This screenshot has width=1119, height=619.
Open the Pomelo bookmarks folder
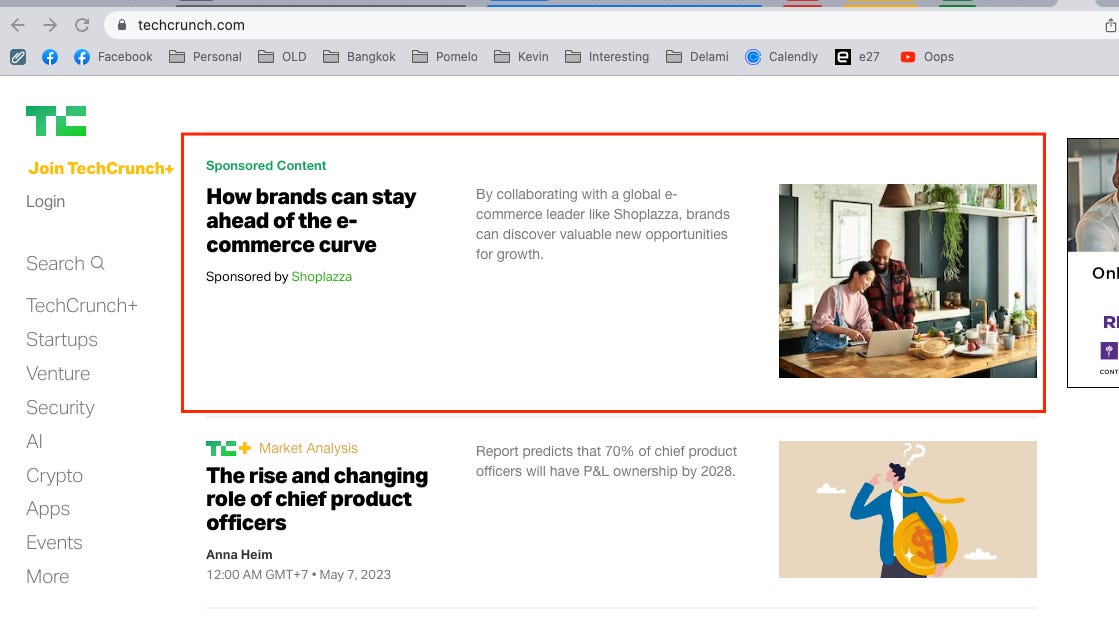[x=445, y=57]
